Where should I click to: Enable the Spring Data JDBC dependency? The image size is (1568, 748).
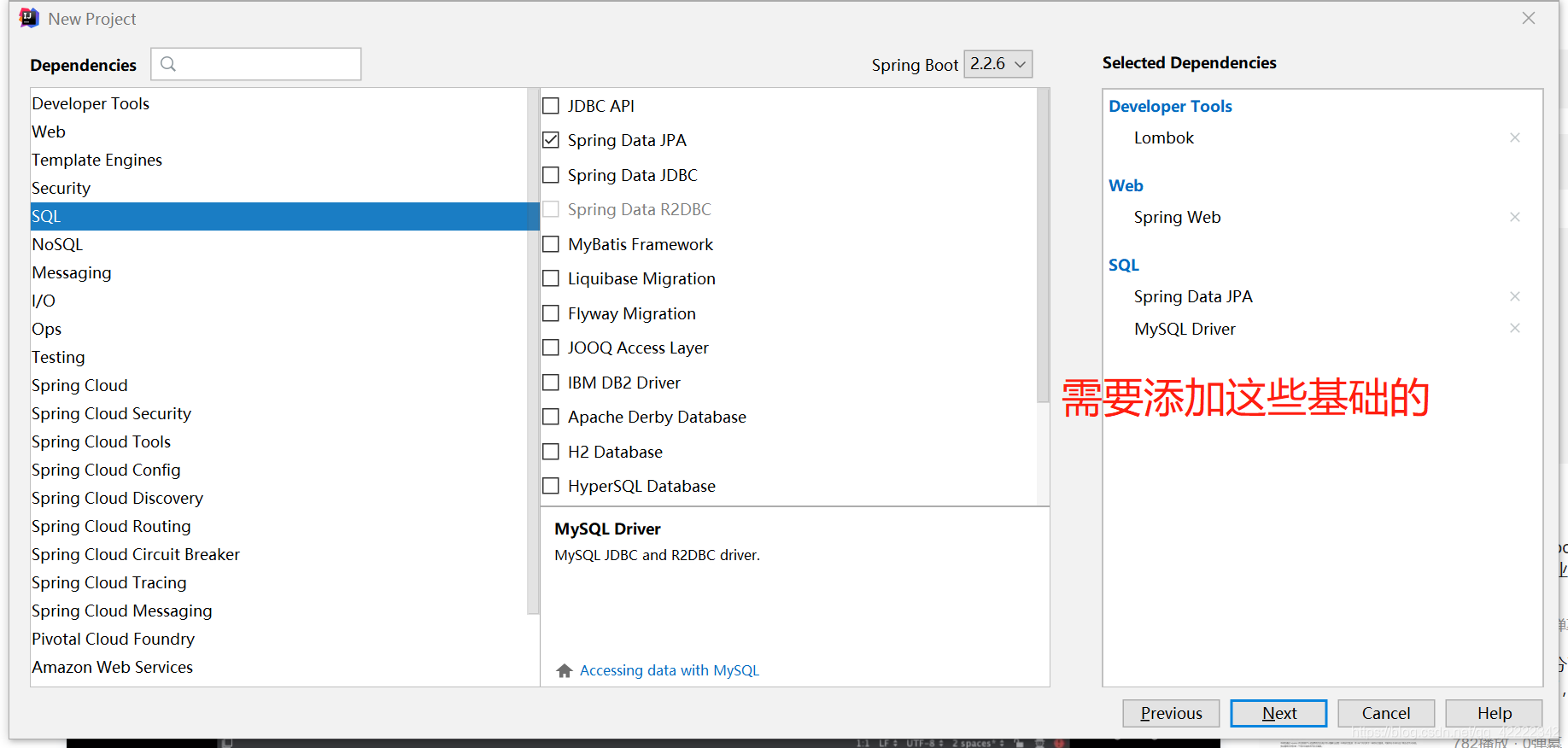[x=551, y=175]
